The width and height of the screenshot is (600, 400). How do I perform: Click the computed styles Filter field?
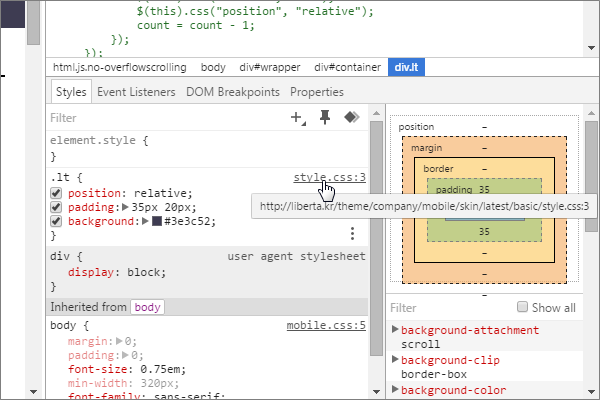coord(450,308)
